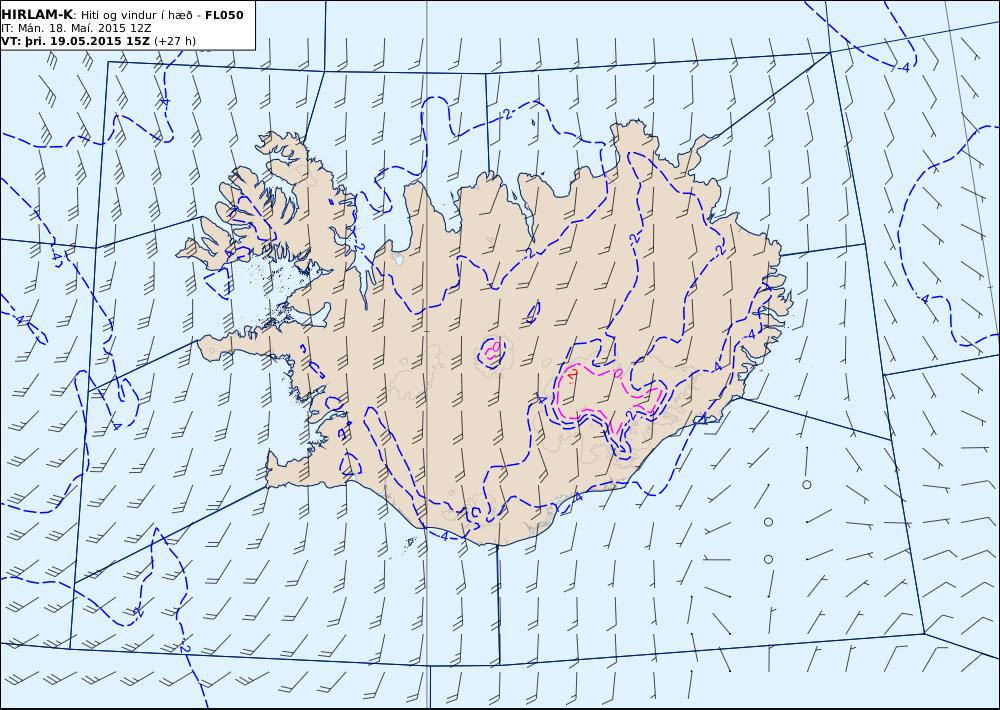Click the '(+27 h)' forecast offset text
The image size is (1000, 710).
[x=175, y=41]
